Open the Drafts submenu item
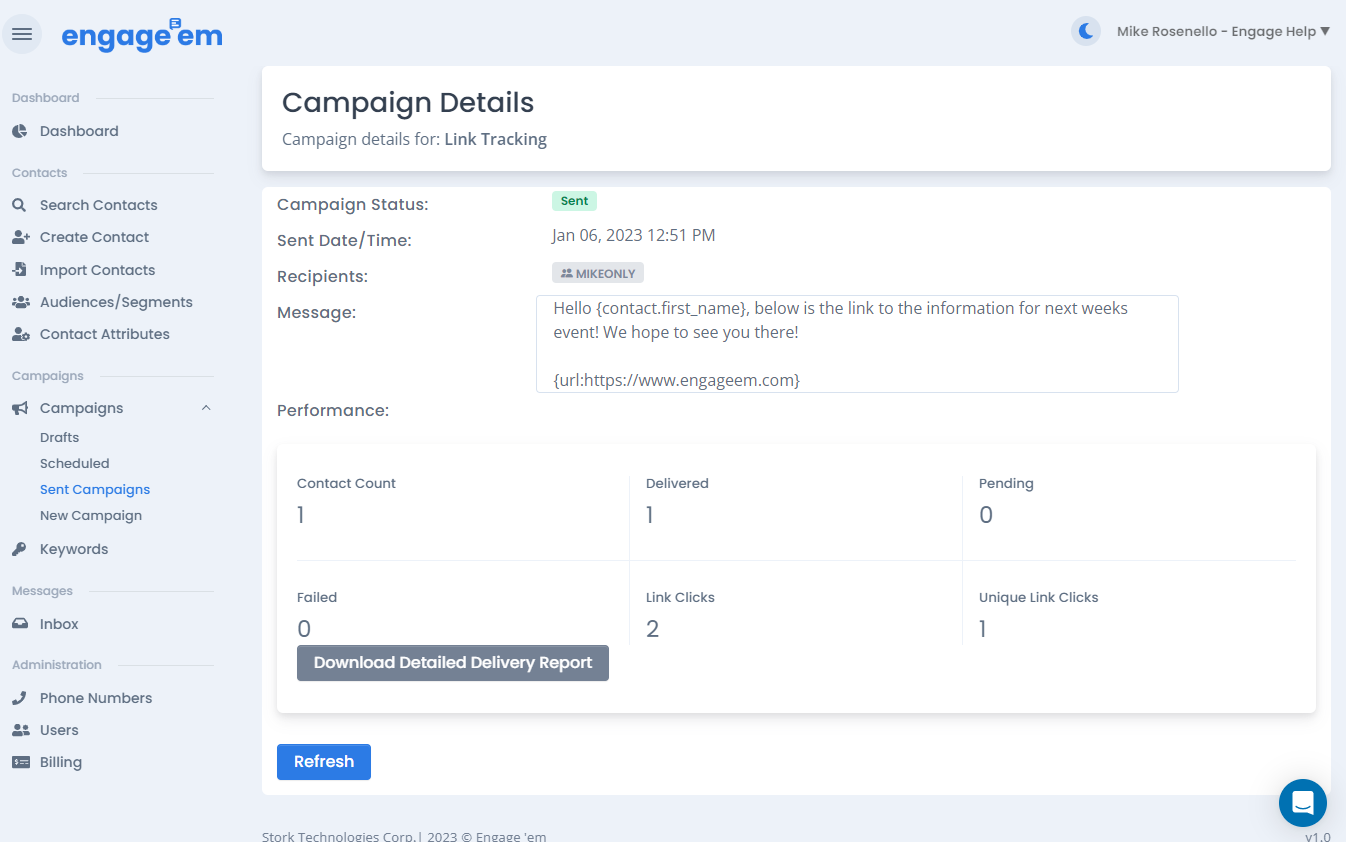 59,437
